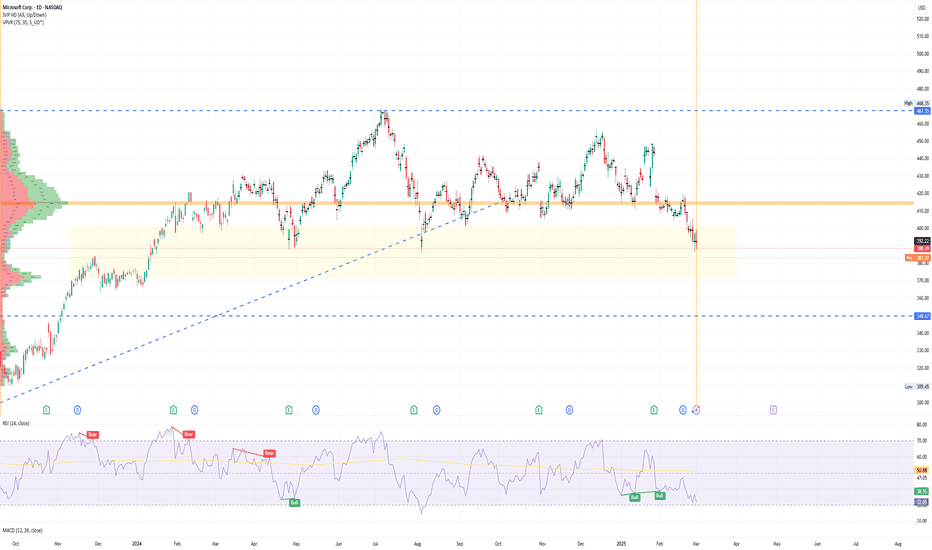Click the 2024 label on the time axis

coord(137,544)
